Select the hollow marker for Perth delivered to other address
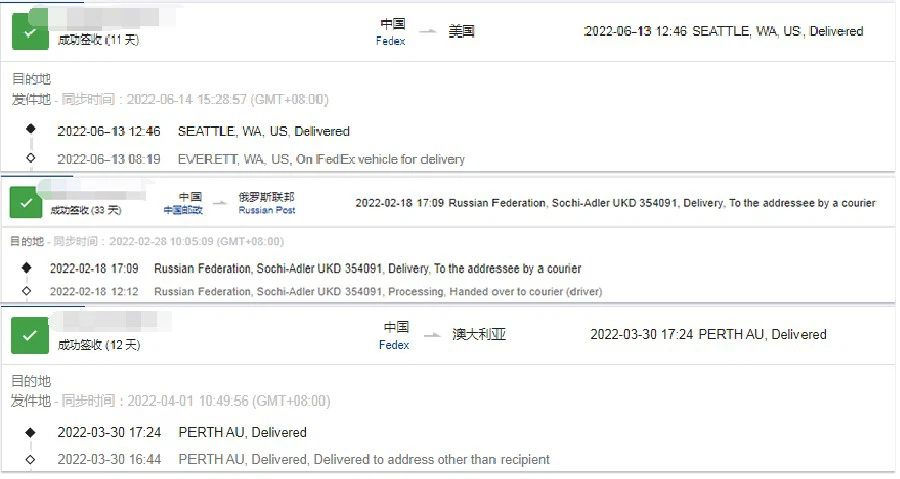The height and width of the screenshot is (479, 900). click(30, 459)
